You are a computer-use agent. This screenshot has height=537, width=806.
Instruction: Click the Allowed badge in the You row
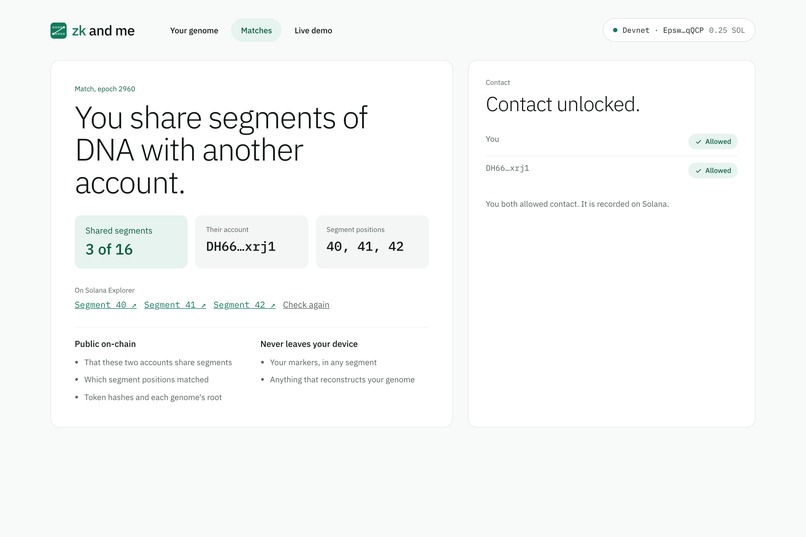pyautogui.click(x=713, y=141)
